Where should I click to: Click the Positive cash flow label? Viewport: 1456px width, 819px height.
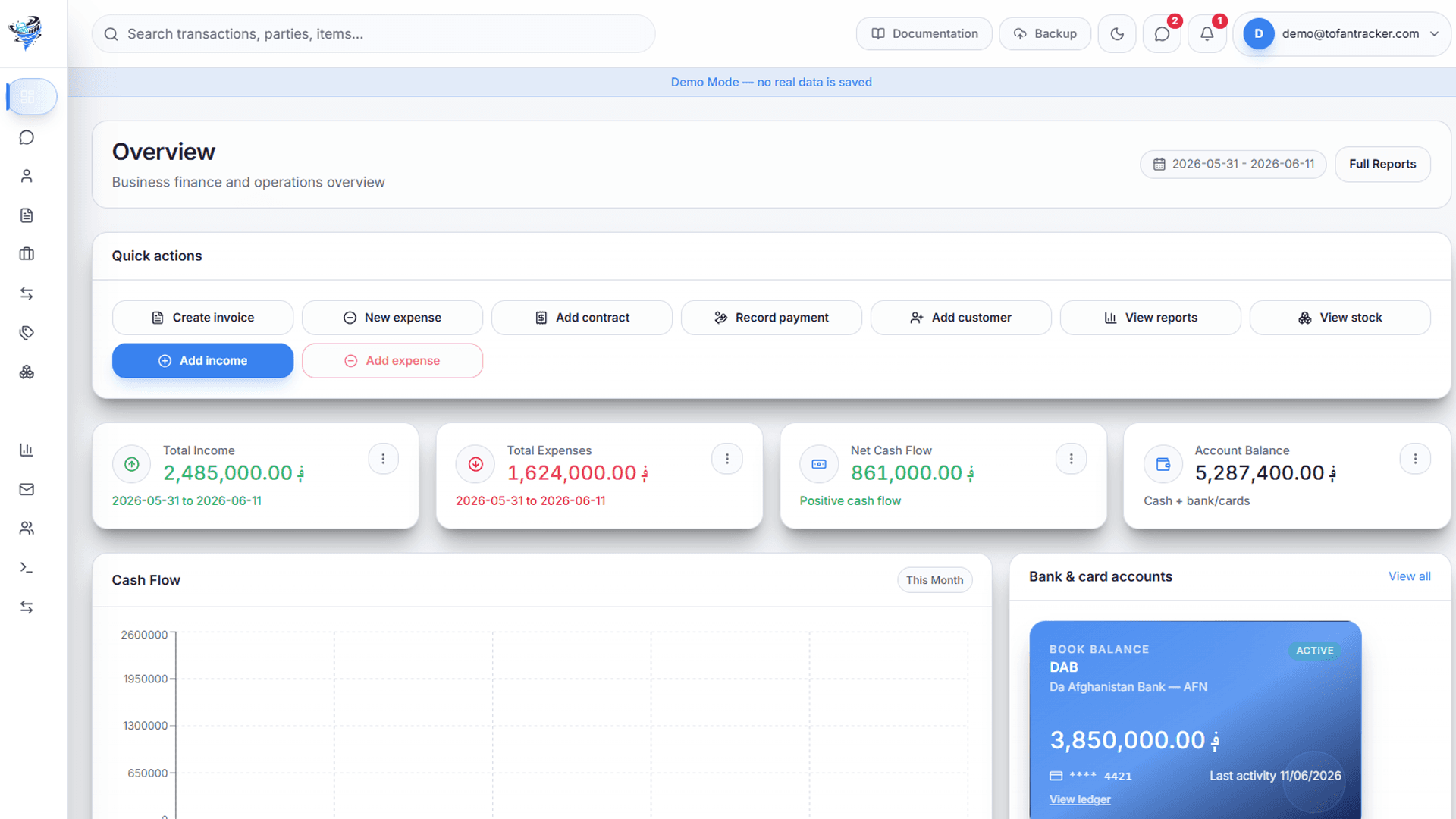[x=850, y=500]
